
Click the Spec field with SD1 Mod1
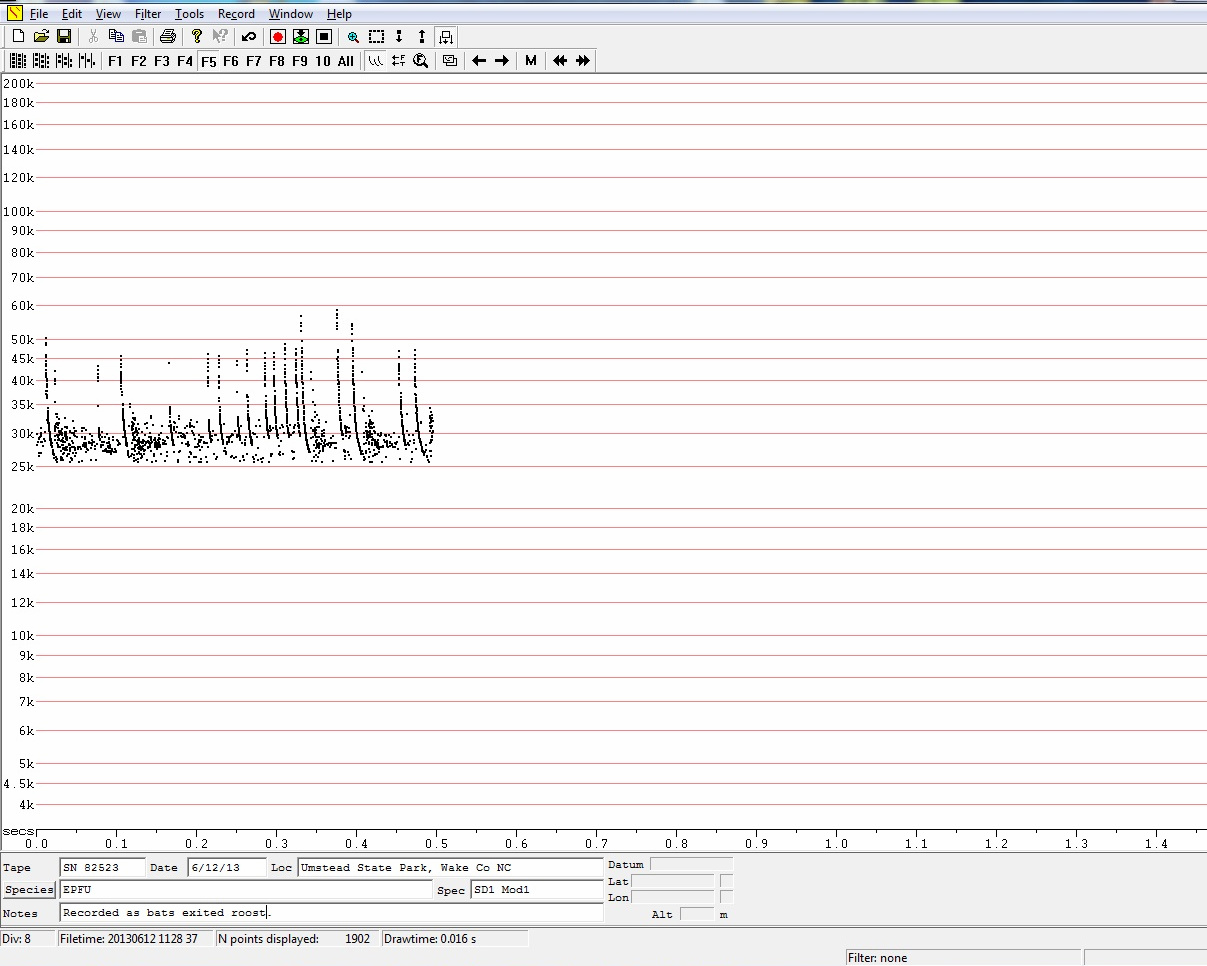click(537, 890)
